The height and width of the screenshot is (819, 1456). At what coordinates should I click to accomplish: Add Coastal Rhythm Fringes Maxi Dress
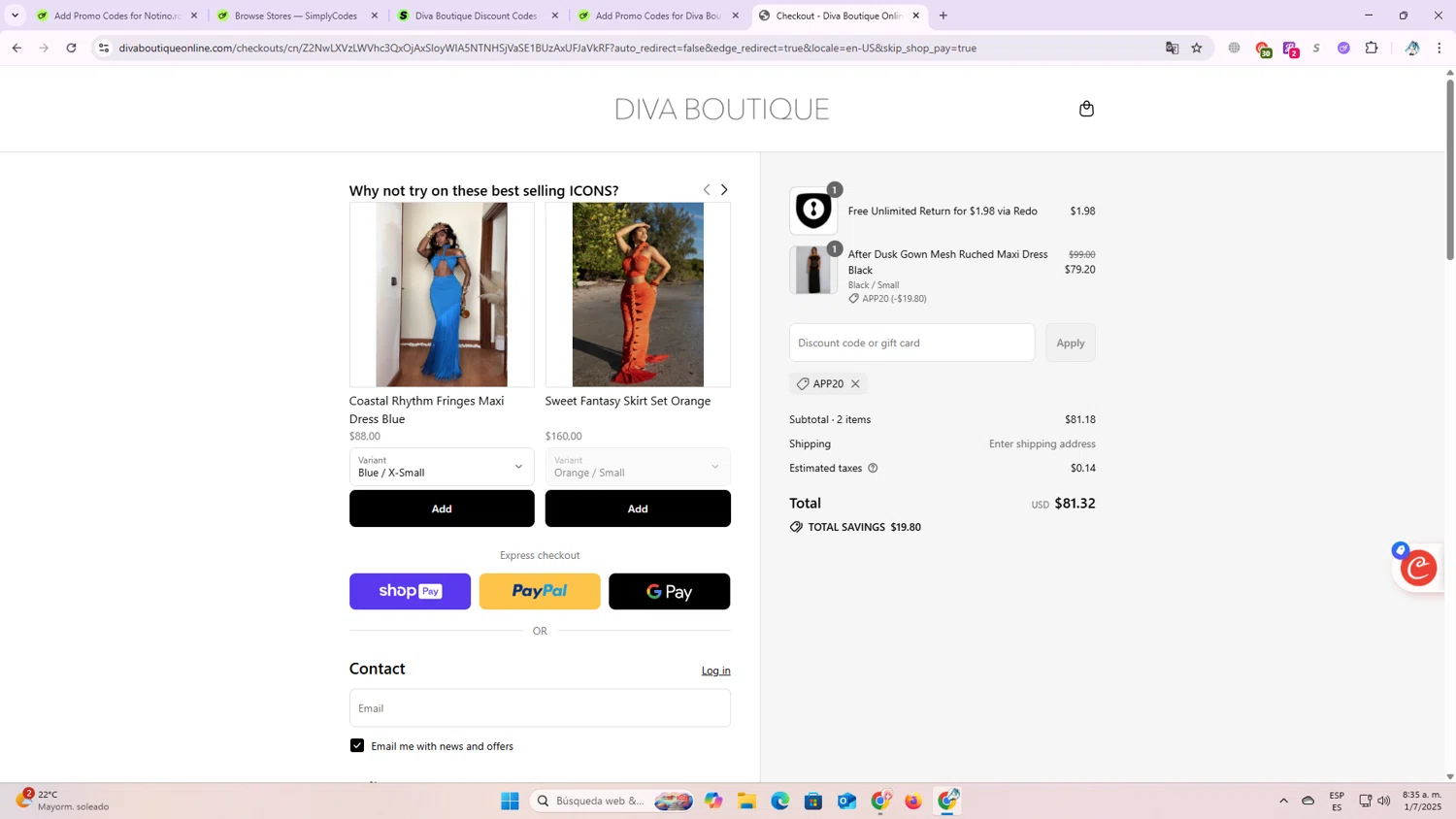tap(442, 508)
